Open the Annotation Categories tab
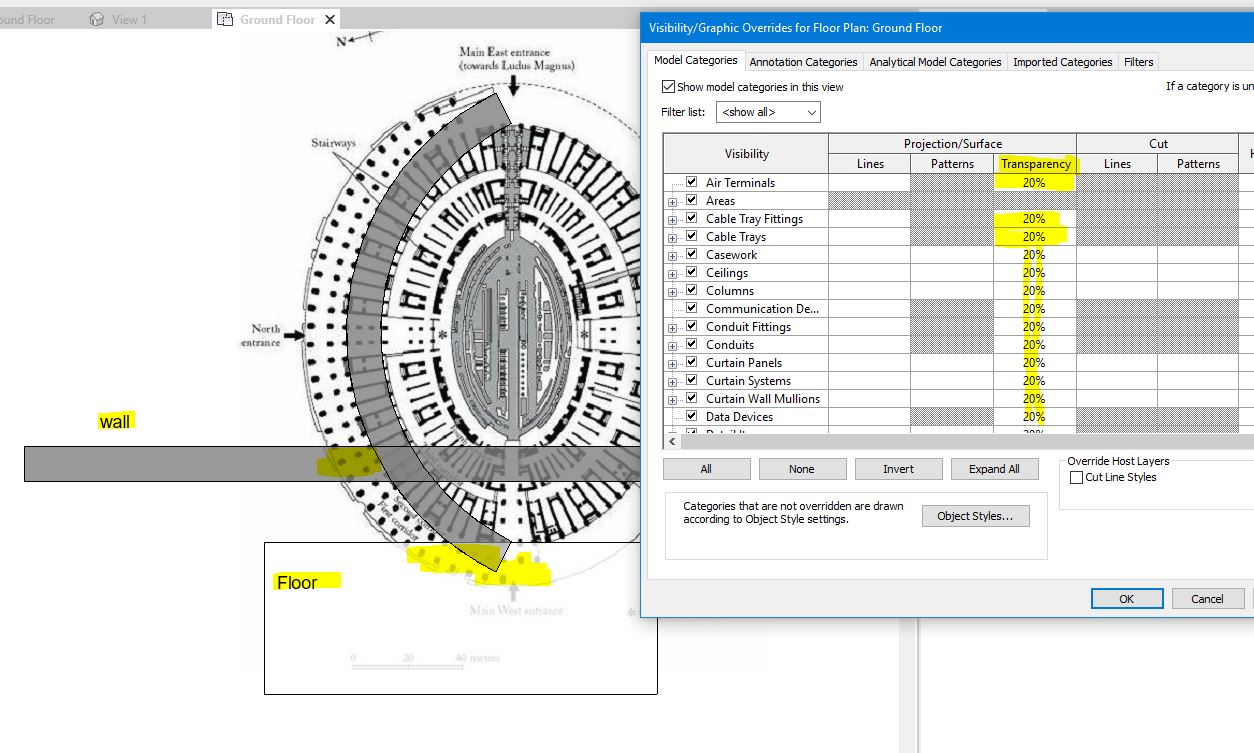This screenshot has height=753, width=1254. pyautogui.click(x=803, y=62)
